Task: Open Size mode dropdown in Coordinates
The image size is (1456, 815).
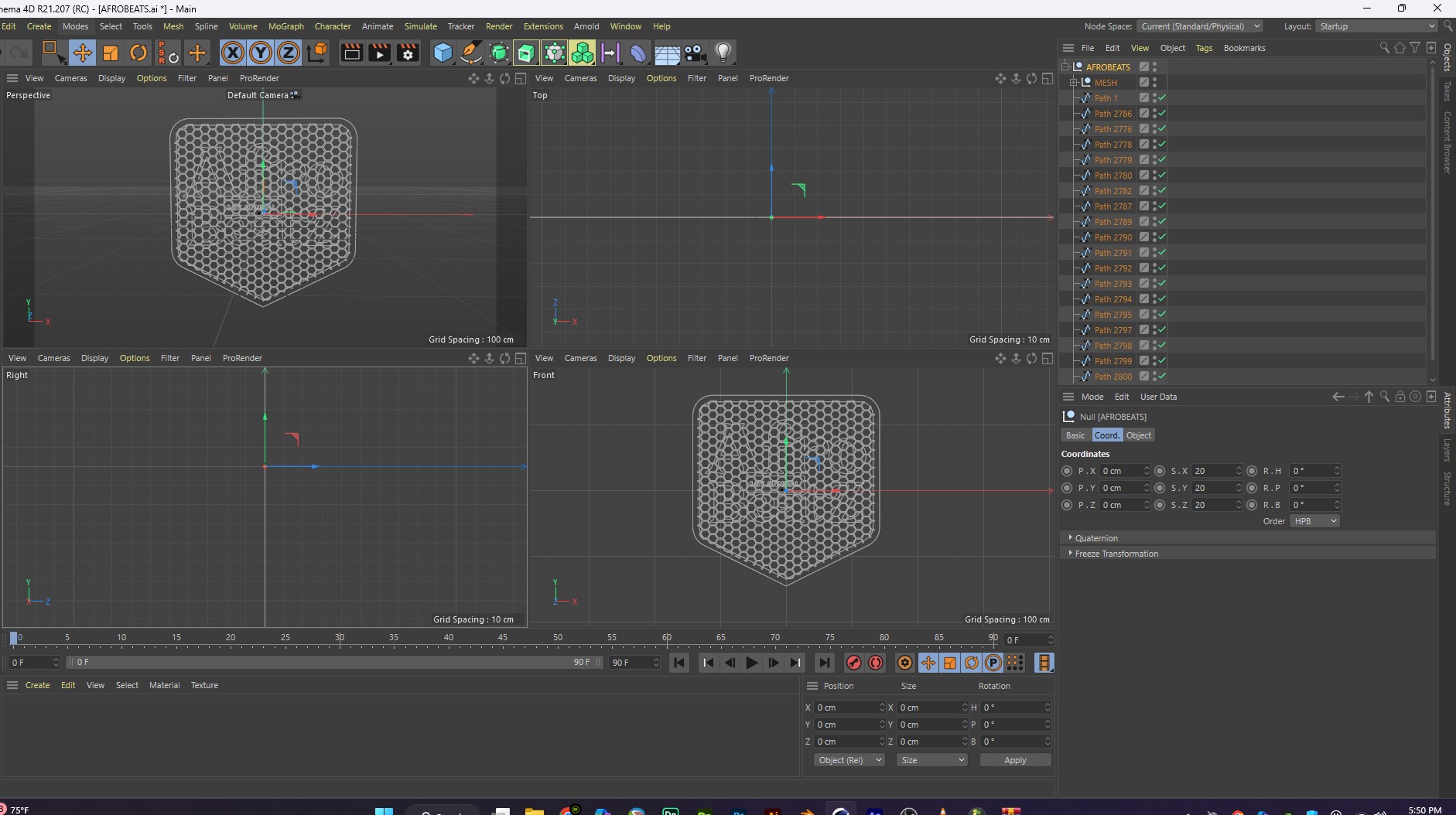Action: (931, 760)
